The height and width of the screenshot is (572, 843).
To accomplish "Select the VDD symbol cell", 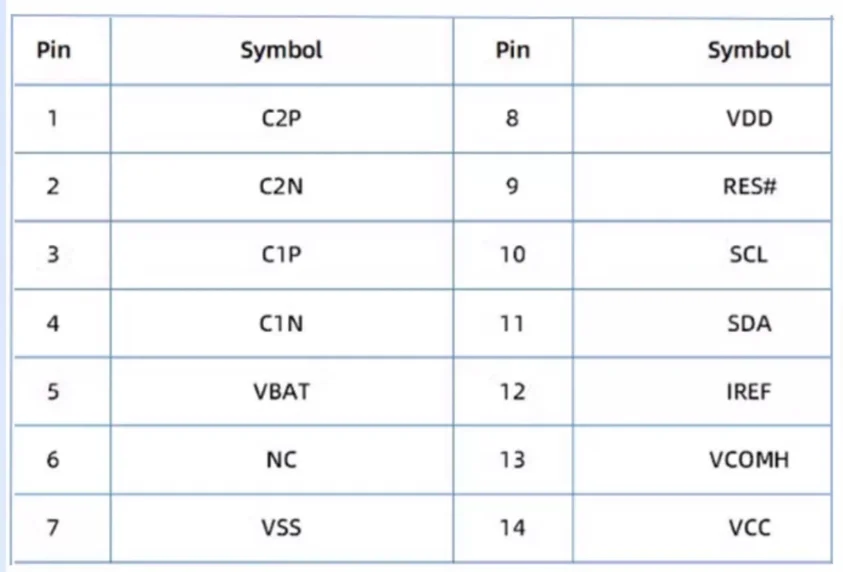I will point(702,118).
